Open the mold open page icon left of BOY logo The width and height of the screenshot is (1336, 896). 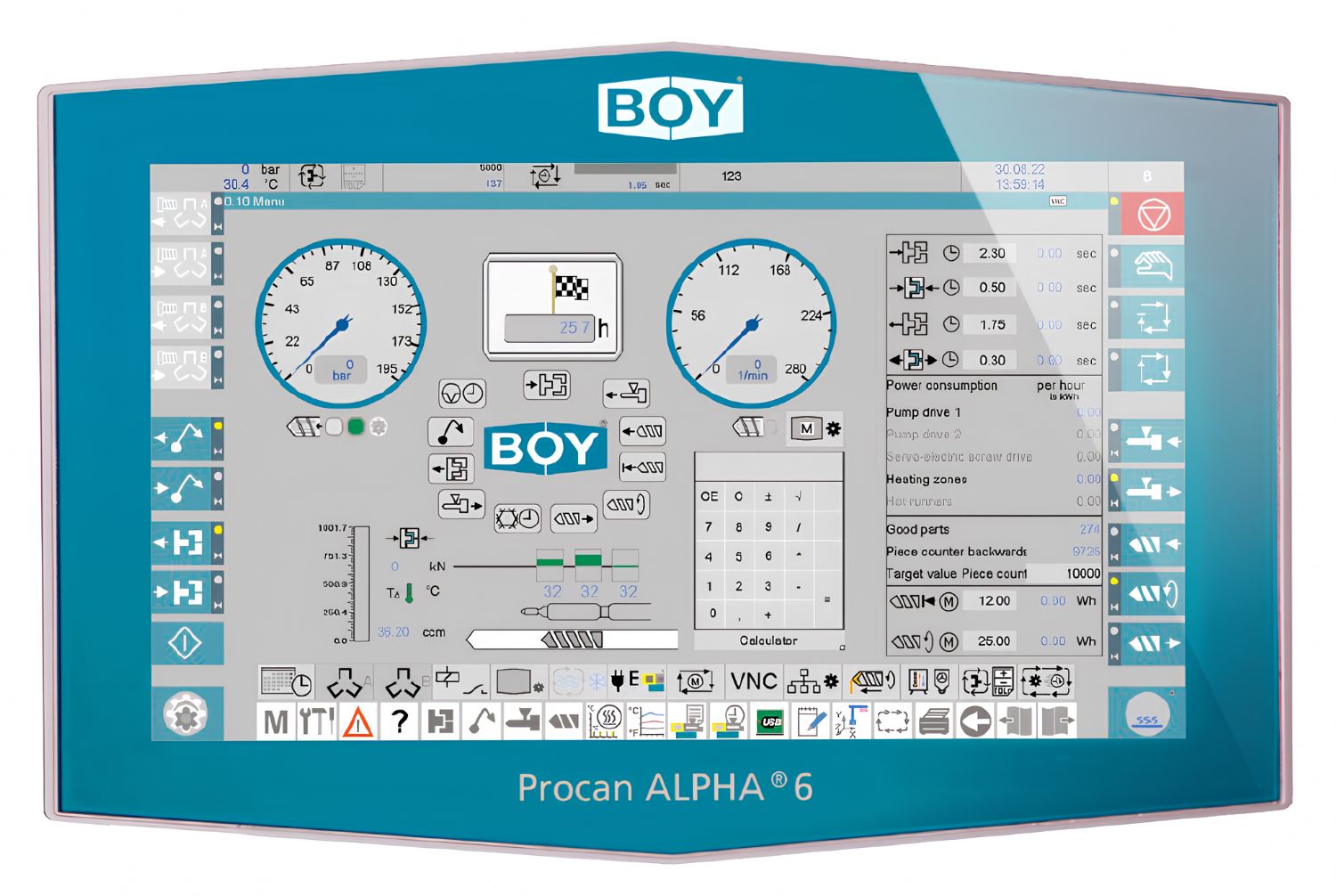451,468
